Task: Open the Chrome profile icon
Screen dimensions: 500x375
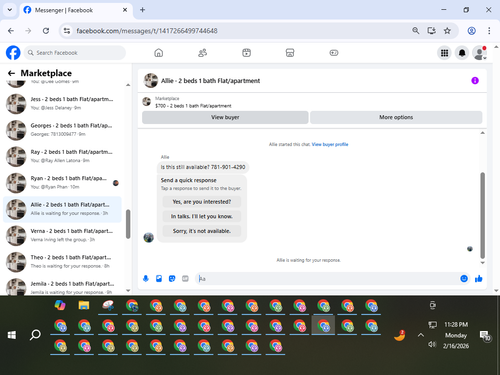Action: [471, 31]
